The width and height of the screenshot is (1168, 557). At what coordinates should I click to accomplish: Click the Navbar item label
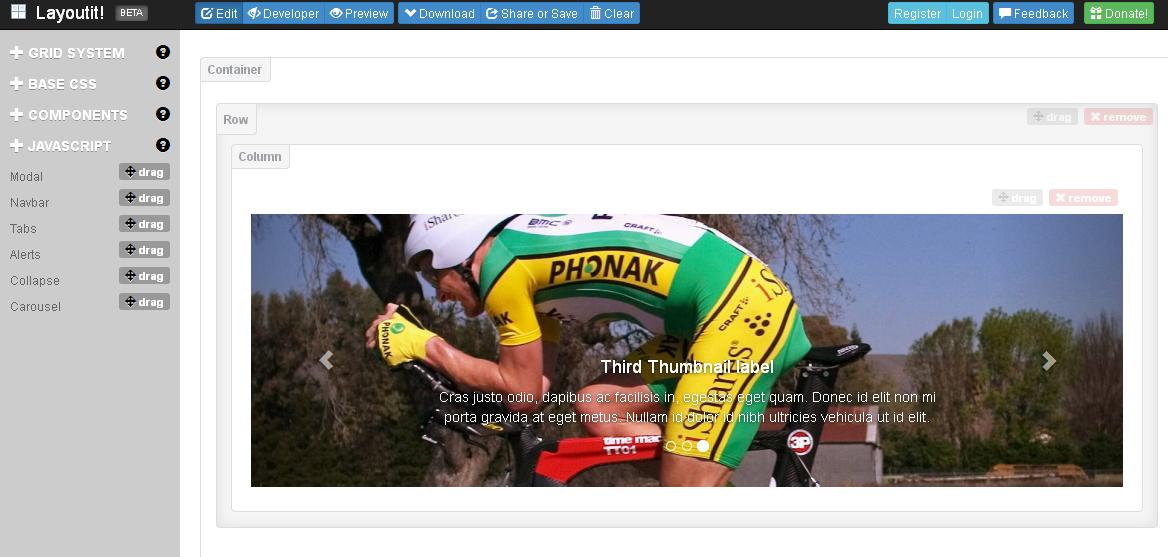coord(30,203)
